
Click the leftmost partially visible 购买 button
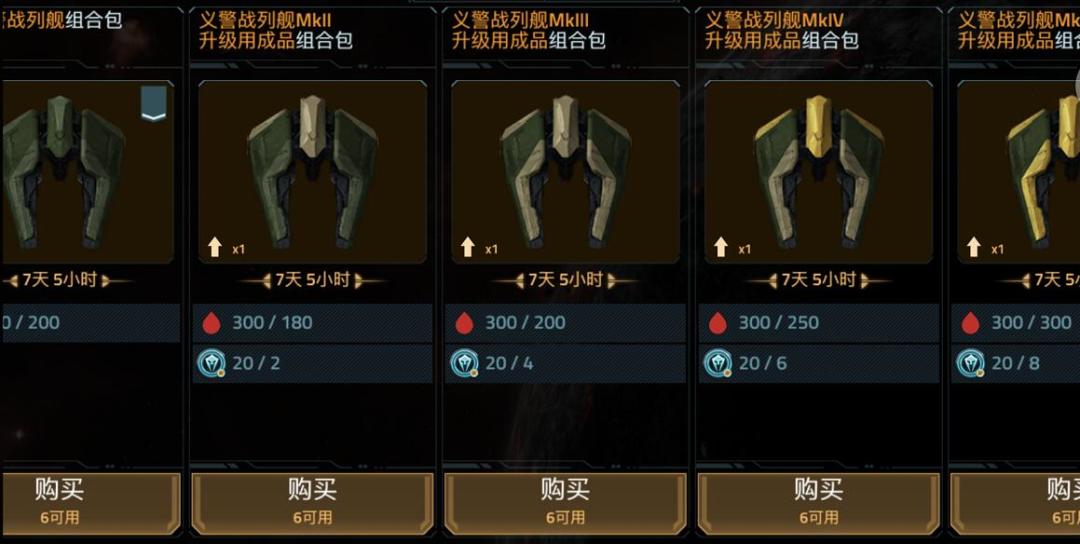click(x=90, y=503)
